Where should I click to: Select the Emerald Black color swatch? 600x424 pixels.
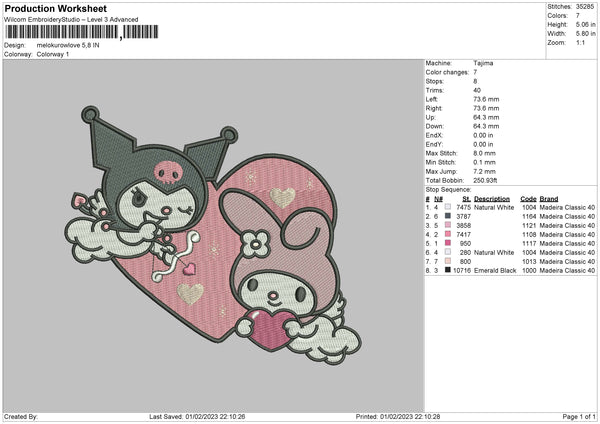pos(446,270)
